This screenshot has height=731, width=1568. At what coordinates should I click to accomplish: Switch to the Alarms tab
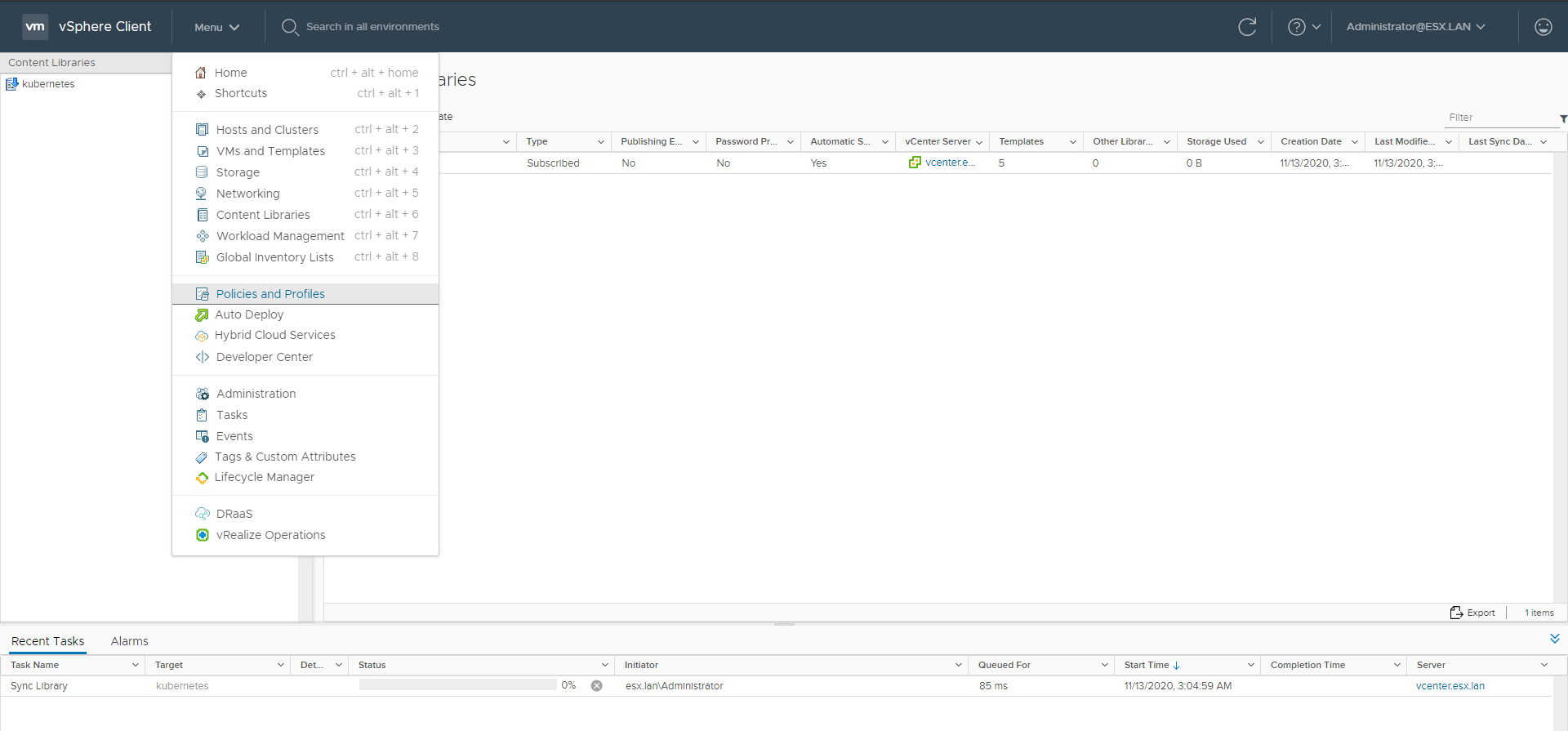[x=129, y=641]
